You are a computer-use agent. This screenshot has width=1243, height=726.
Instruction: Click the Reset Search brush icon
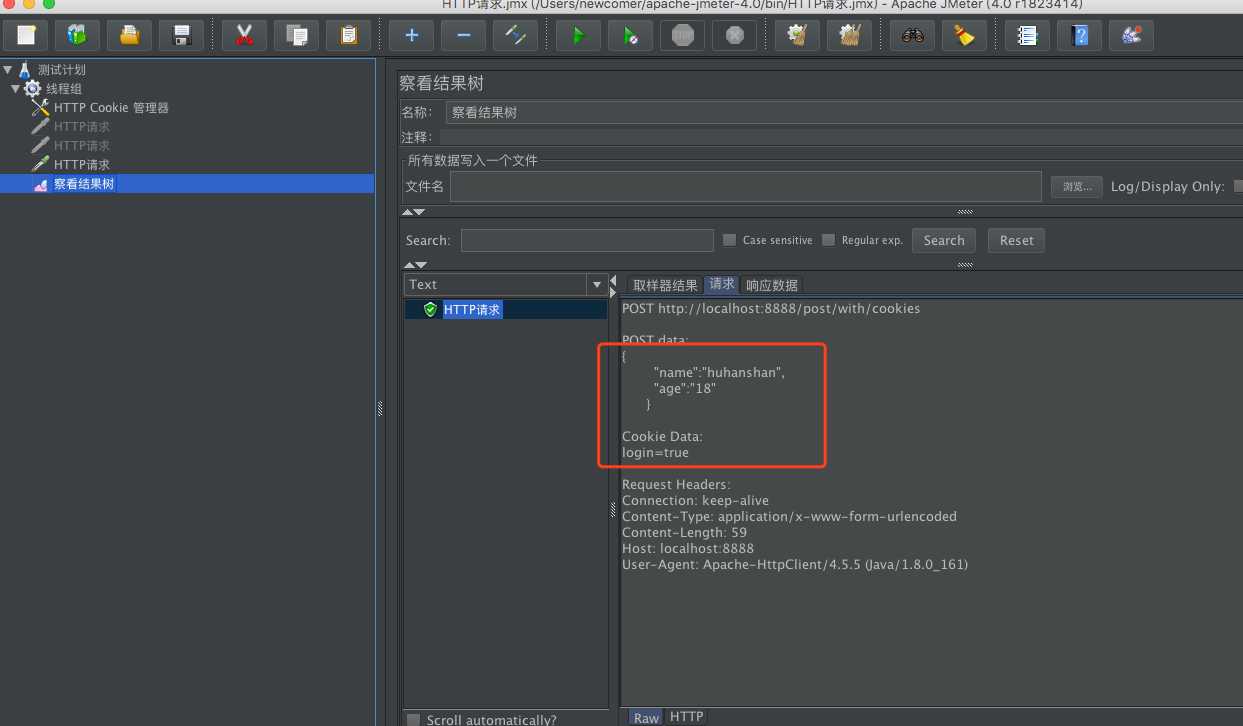pos(964,35)
